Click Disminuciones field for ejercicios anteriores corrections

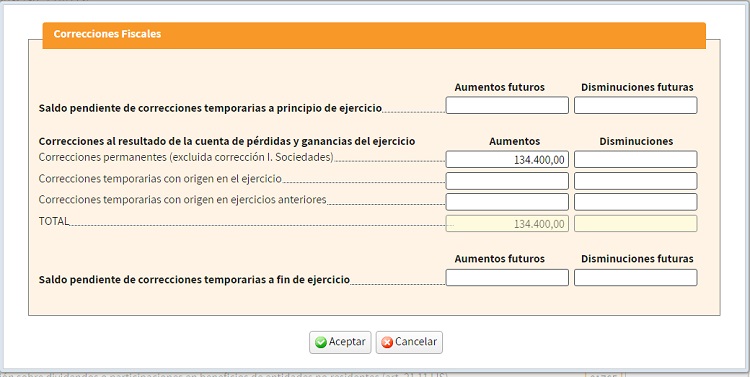[x=636, y=202]
